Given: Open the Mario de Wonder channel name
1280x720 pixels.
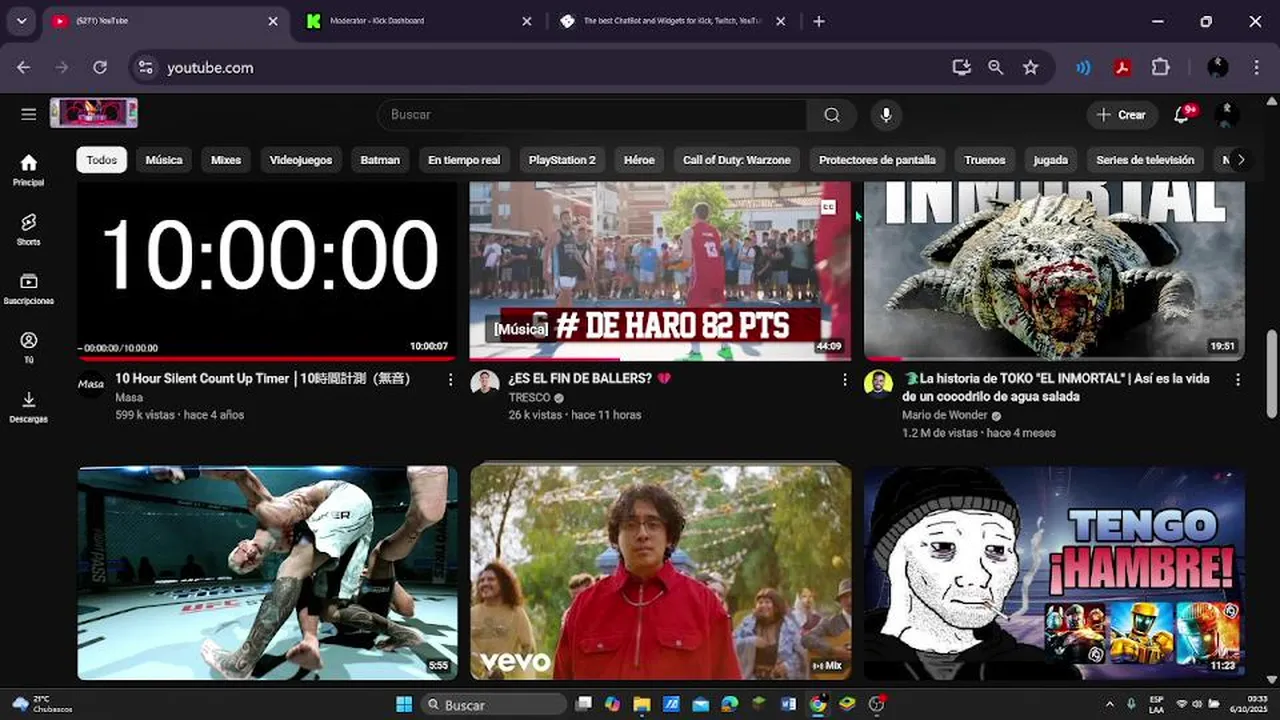Looking at the screenshot, I should tap(944, 415).
